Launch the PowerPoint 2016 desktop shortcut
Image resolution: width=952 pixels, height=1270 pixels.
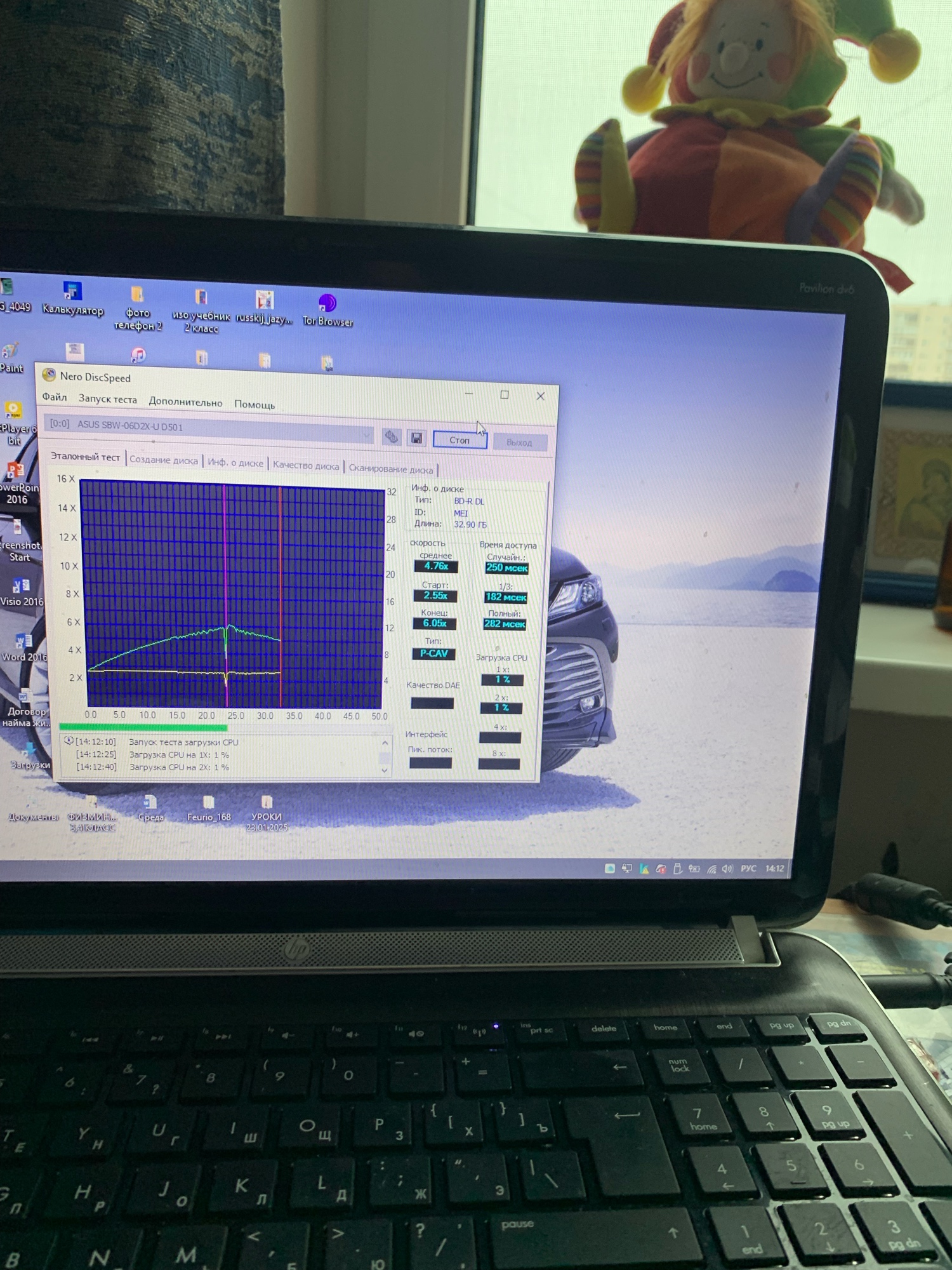pyautogui.click(x=17, y=484)
